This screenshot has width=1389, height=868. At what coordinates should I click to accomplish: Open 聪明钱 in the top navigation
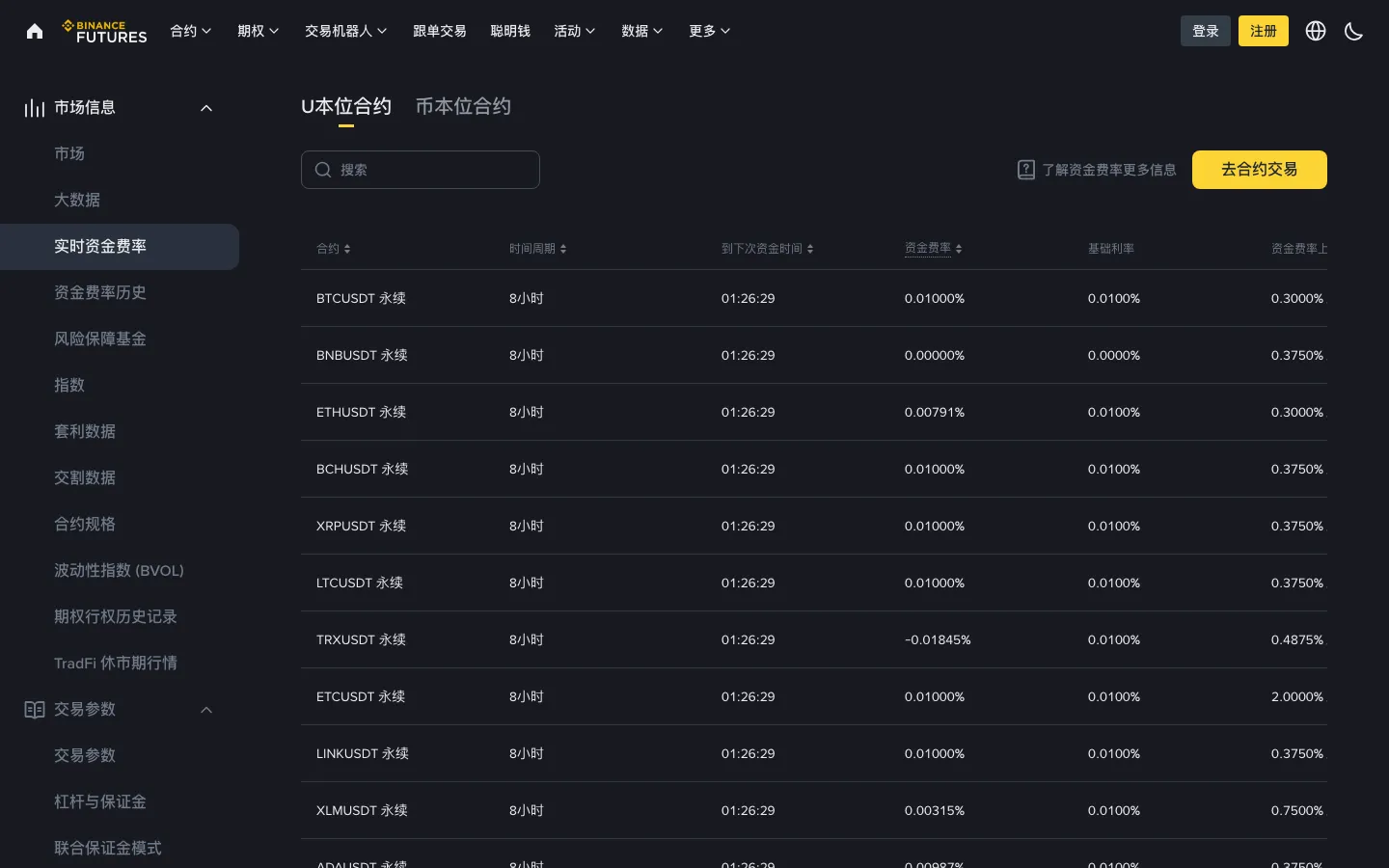tap(510, 31)
